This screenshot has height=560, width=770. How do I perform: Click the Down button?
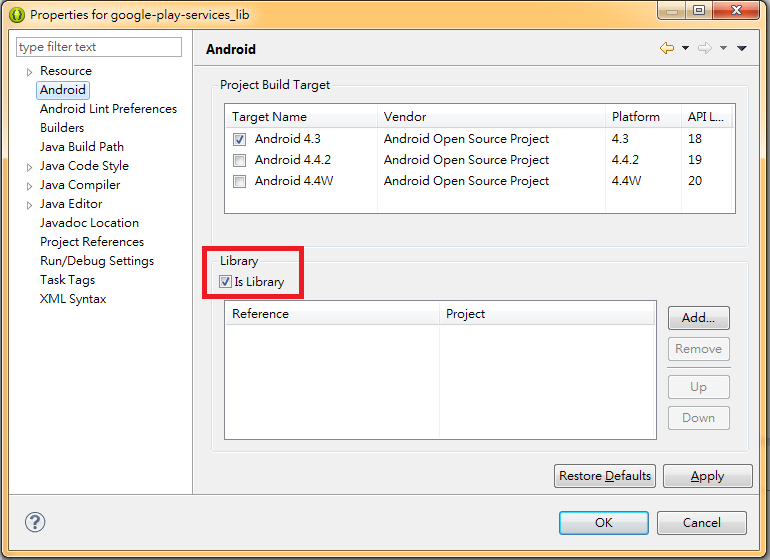pyautogui.click(x=698, y=418)
